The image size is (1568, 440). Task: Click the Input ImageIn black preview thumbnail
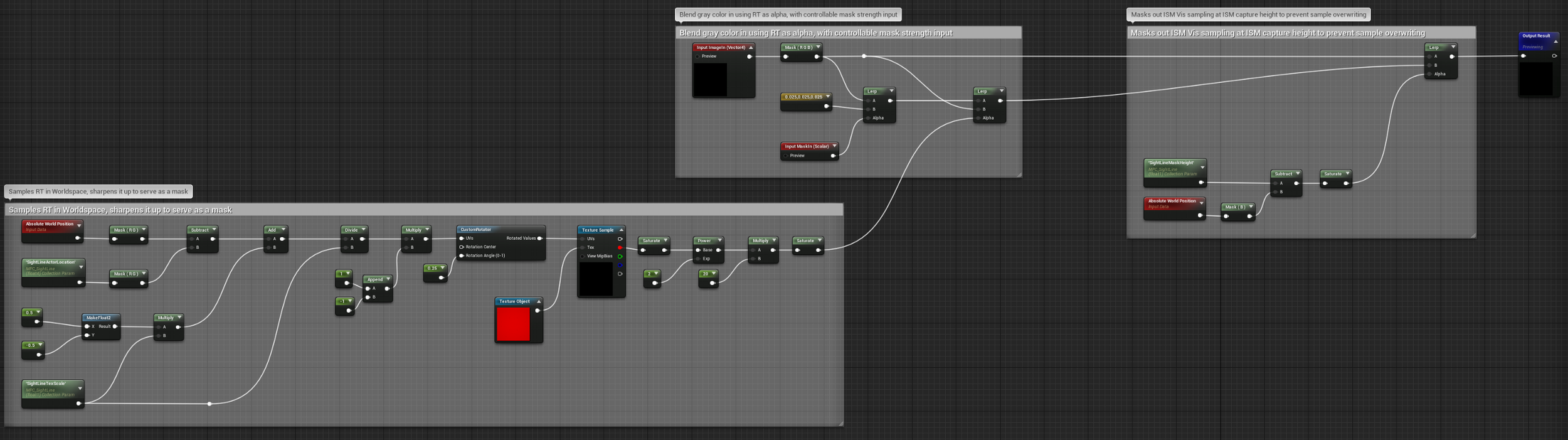[710, 79]
